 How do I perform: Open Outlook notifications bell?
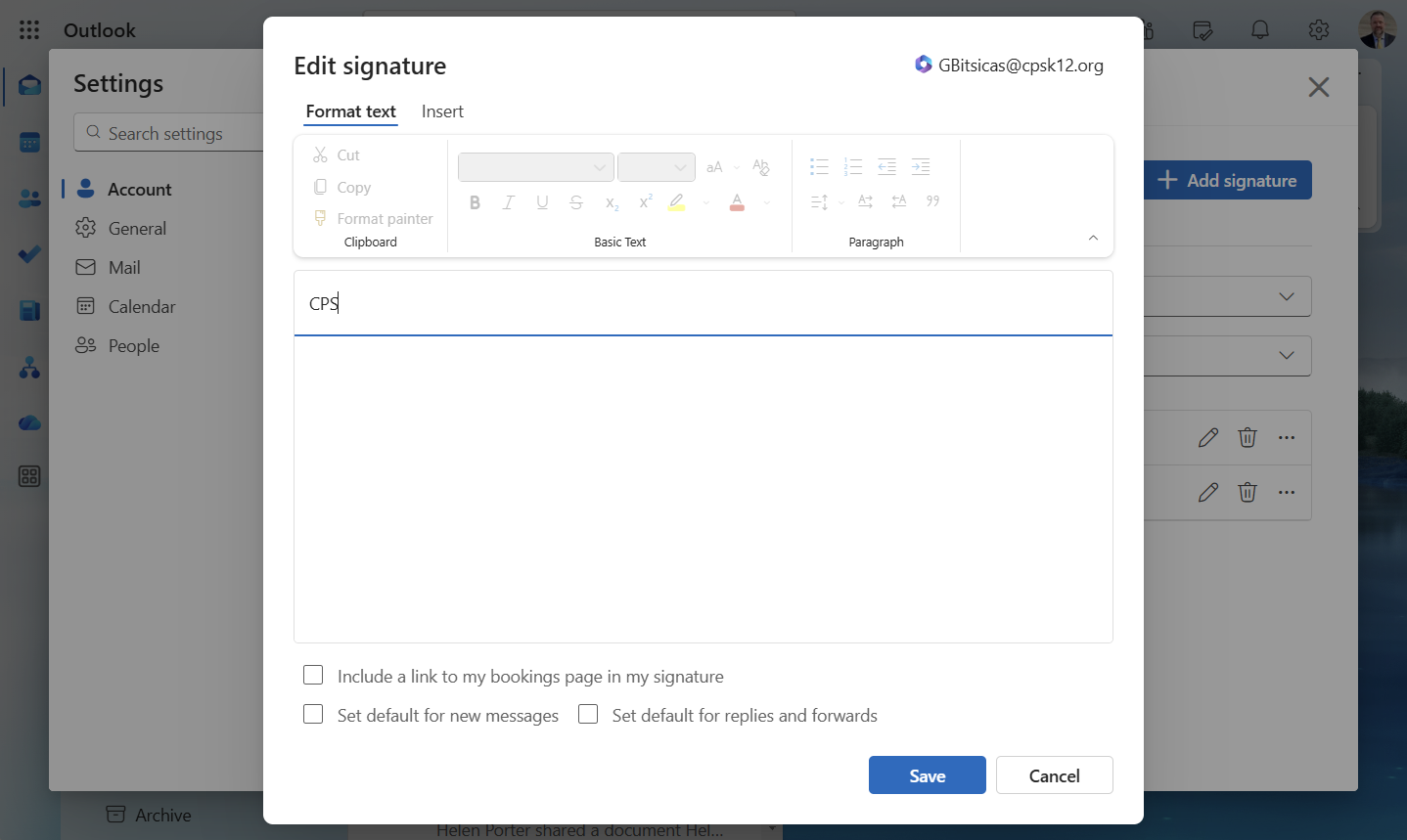pyautogui.click(x=1260, y=30)
